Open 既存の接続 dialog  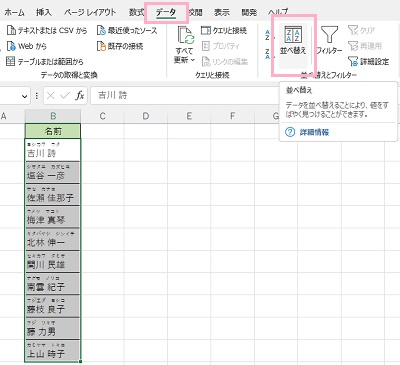pyautogui.click(x=120, y=46)
